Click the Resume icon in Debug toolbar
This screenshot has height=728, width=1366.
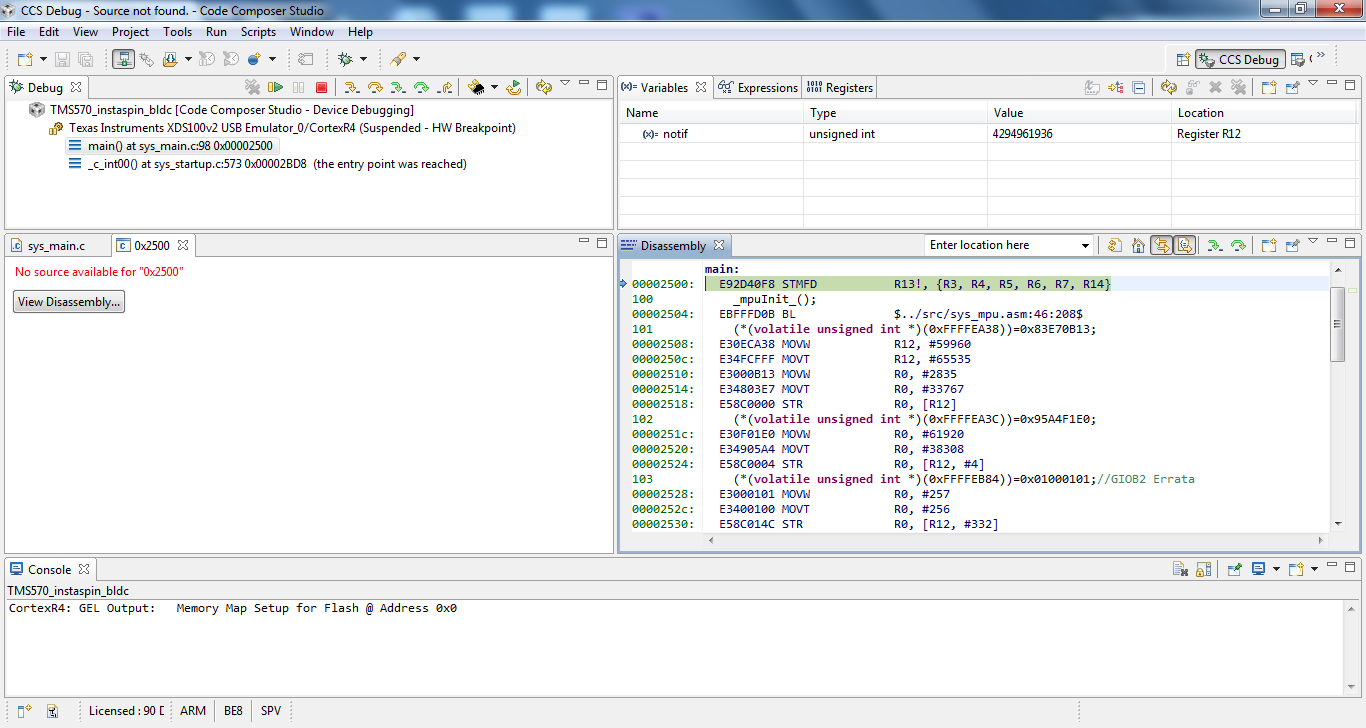click(x=275, y=88)
